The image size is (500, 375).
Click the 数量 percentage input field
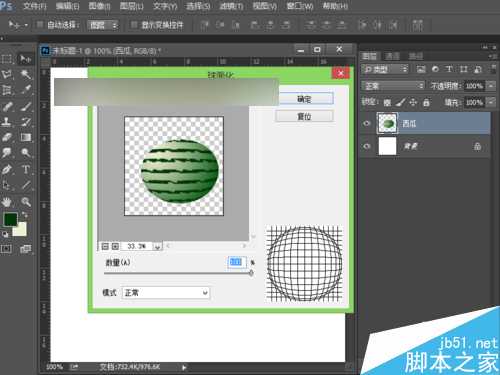coord(237,262)
